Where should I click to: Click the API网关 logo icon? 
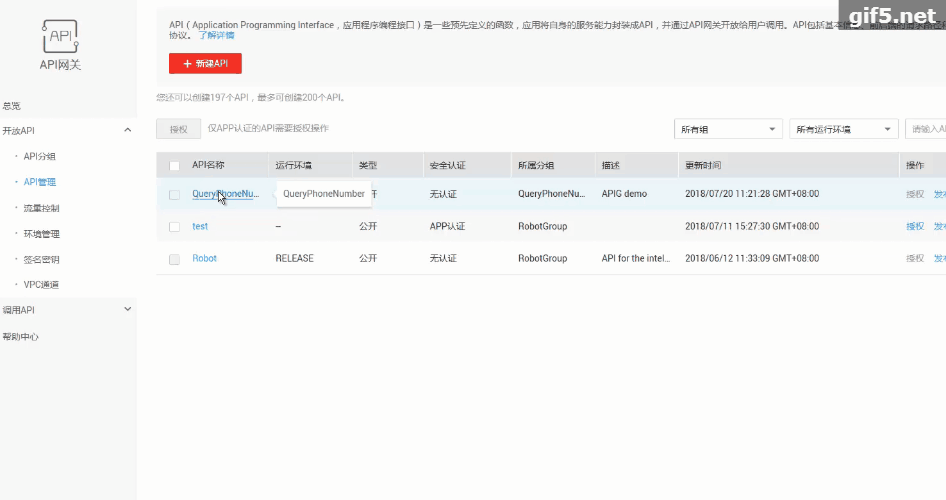[x=60, y=36]
